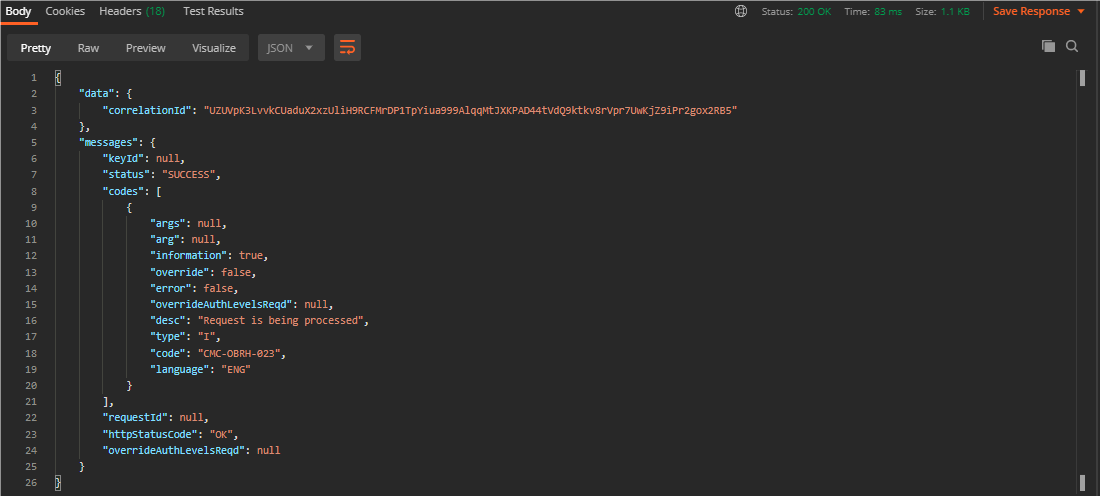
Task: Click the "ENG" language value
Action: pos(236,368)
